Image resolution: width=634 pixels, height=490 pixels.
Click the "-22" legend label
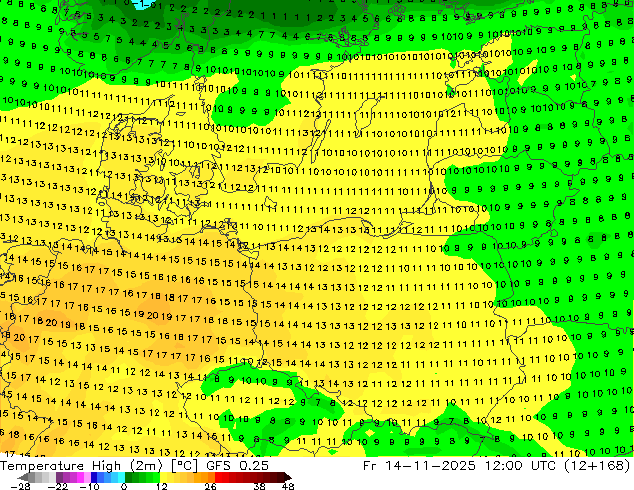tap(57, 486)
